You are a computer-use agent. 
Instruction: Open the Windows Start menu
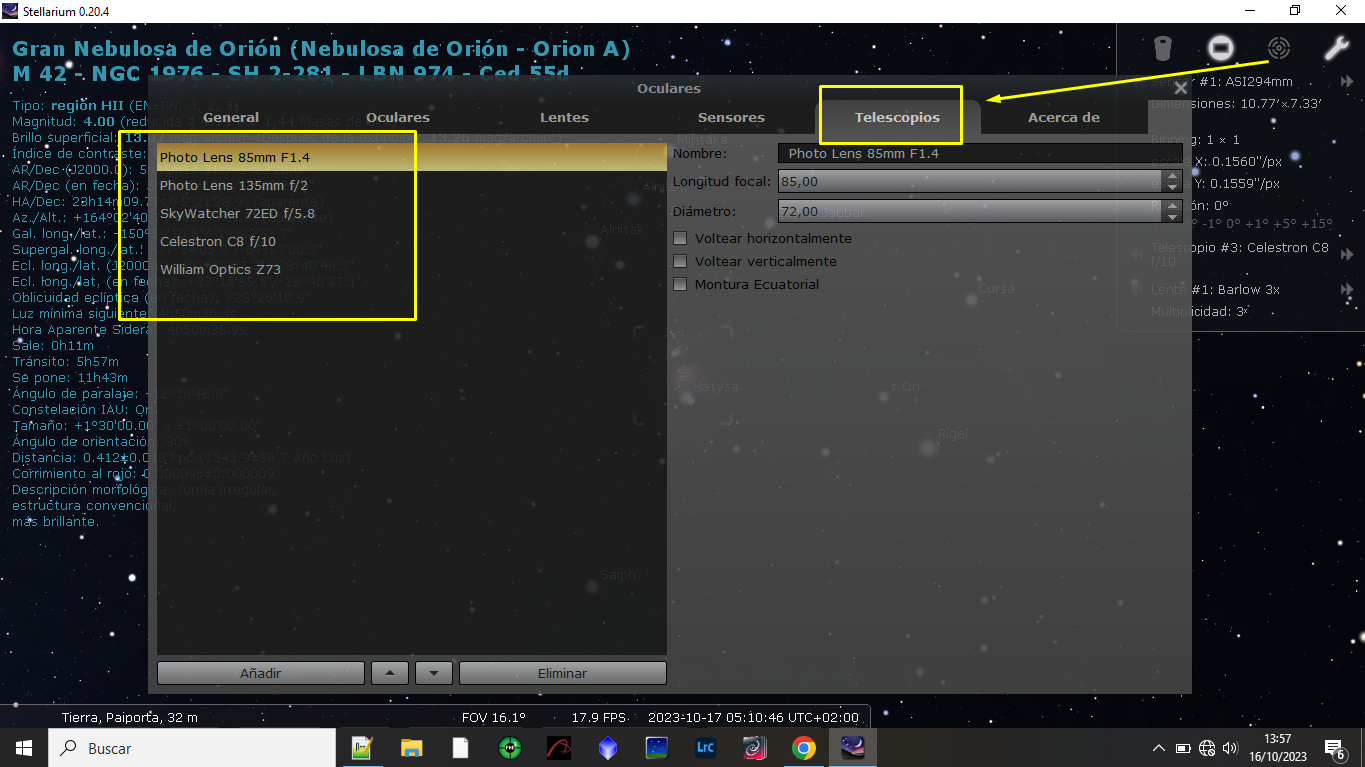pos(23,748)
